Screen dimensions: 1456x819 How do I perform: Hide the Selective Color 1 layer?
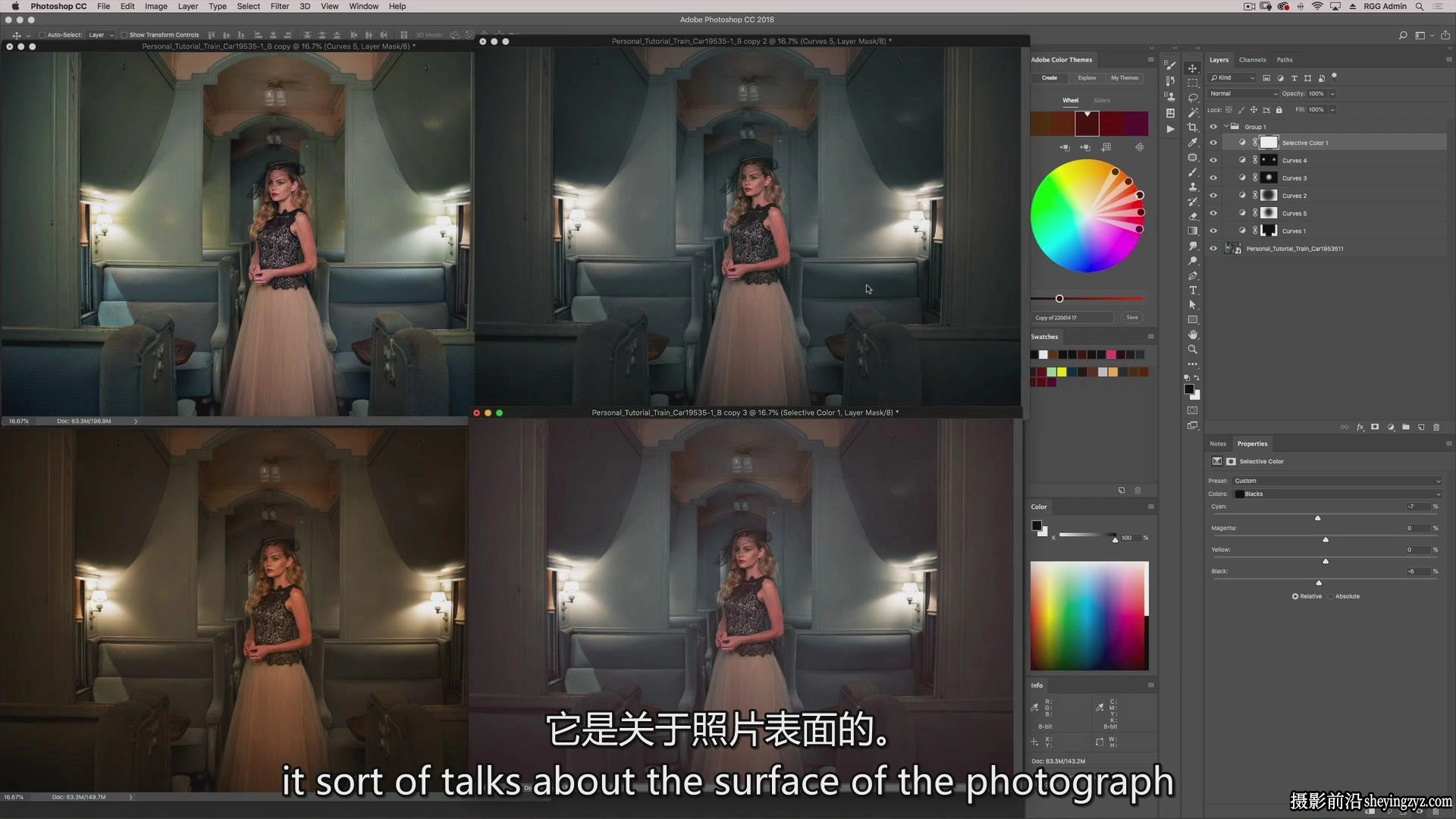click(1213, 143)
